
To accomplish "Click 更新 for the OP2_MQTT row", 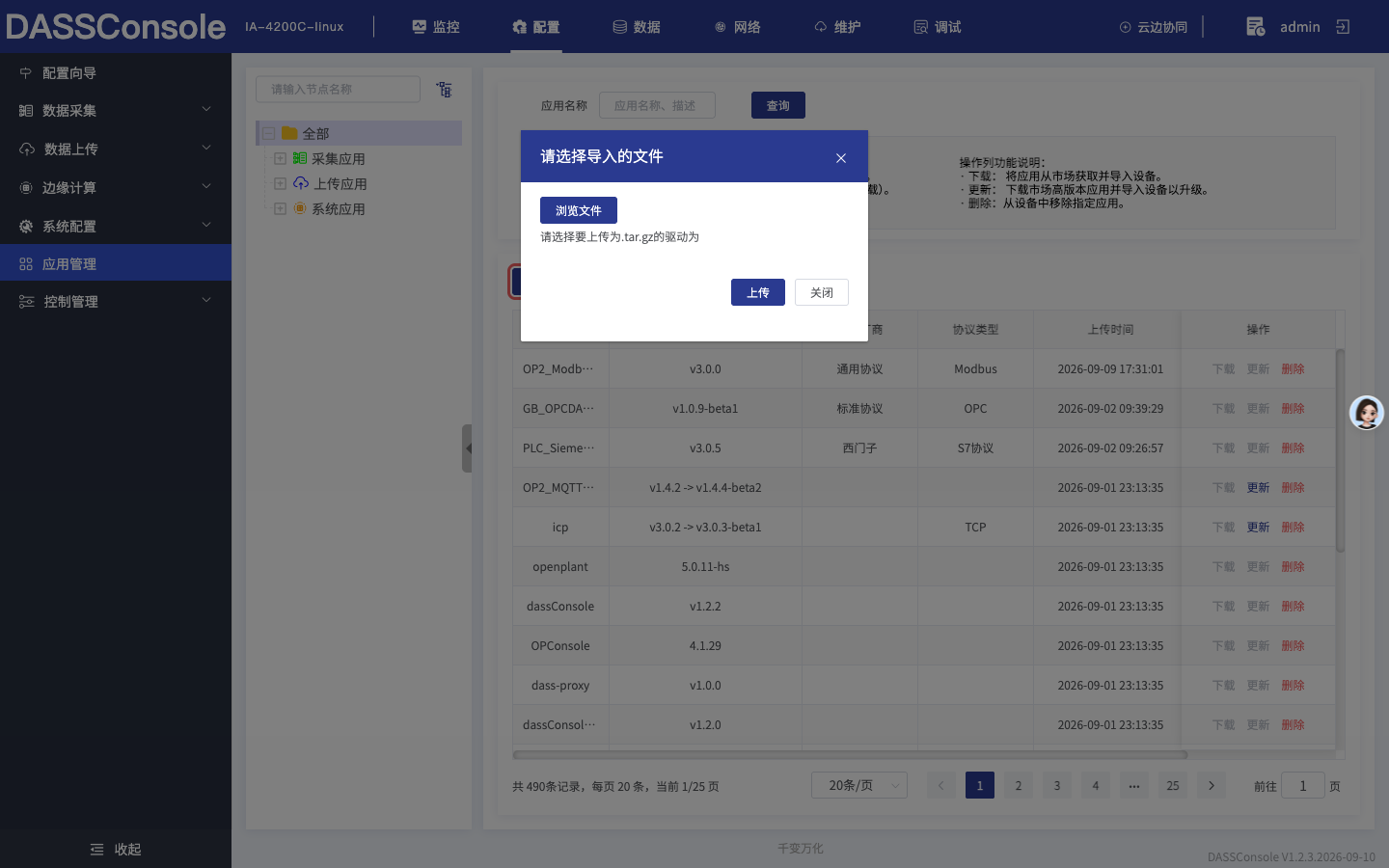I will 1258,487.
